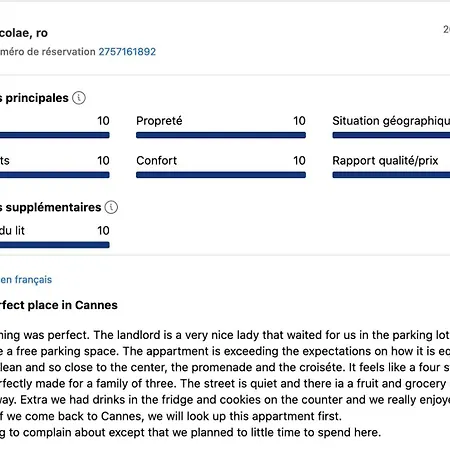Select the Confort score of 10
The image size is (450, 450).
tap(299, 161)
